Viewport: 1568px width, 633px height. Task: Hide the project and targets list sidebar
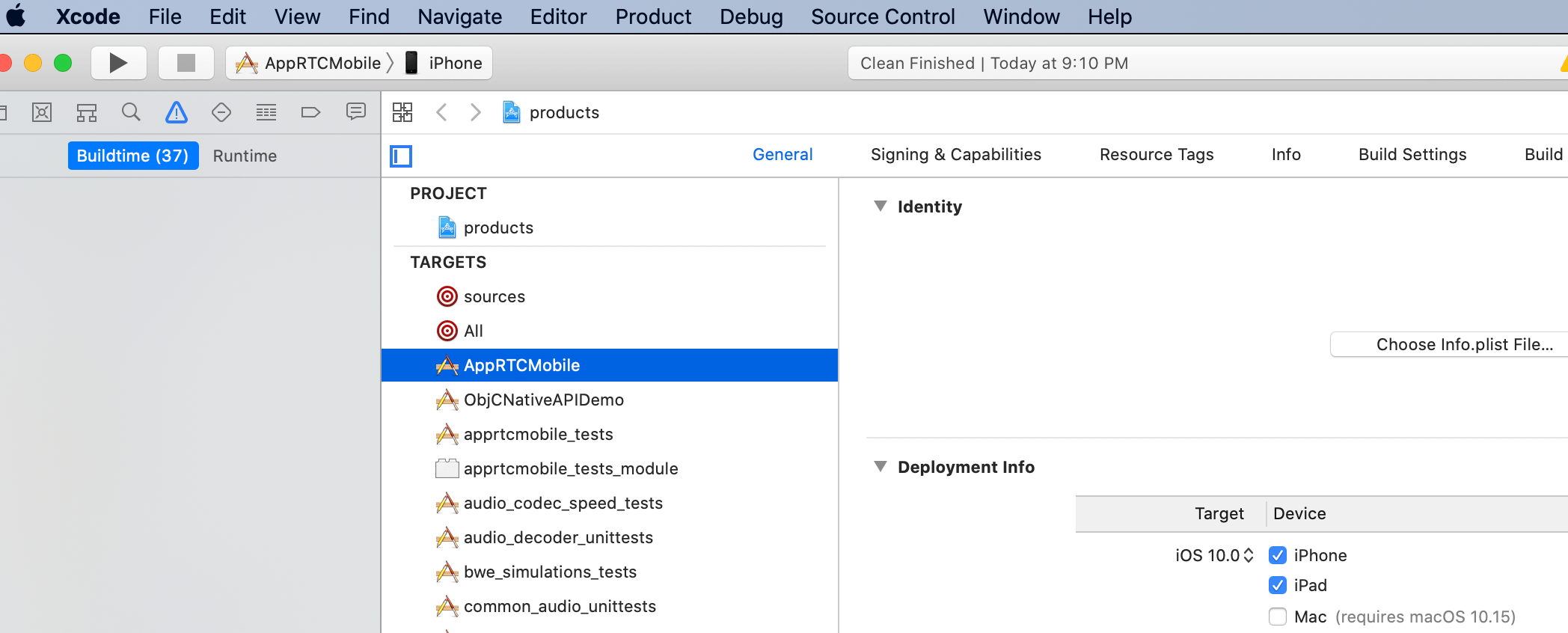point(401,156)
